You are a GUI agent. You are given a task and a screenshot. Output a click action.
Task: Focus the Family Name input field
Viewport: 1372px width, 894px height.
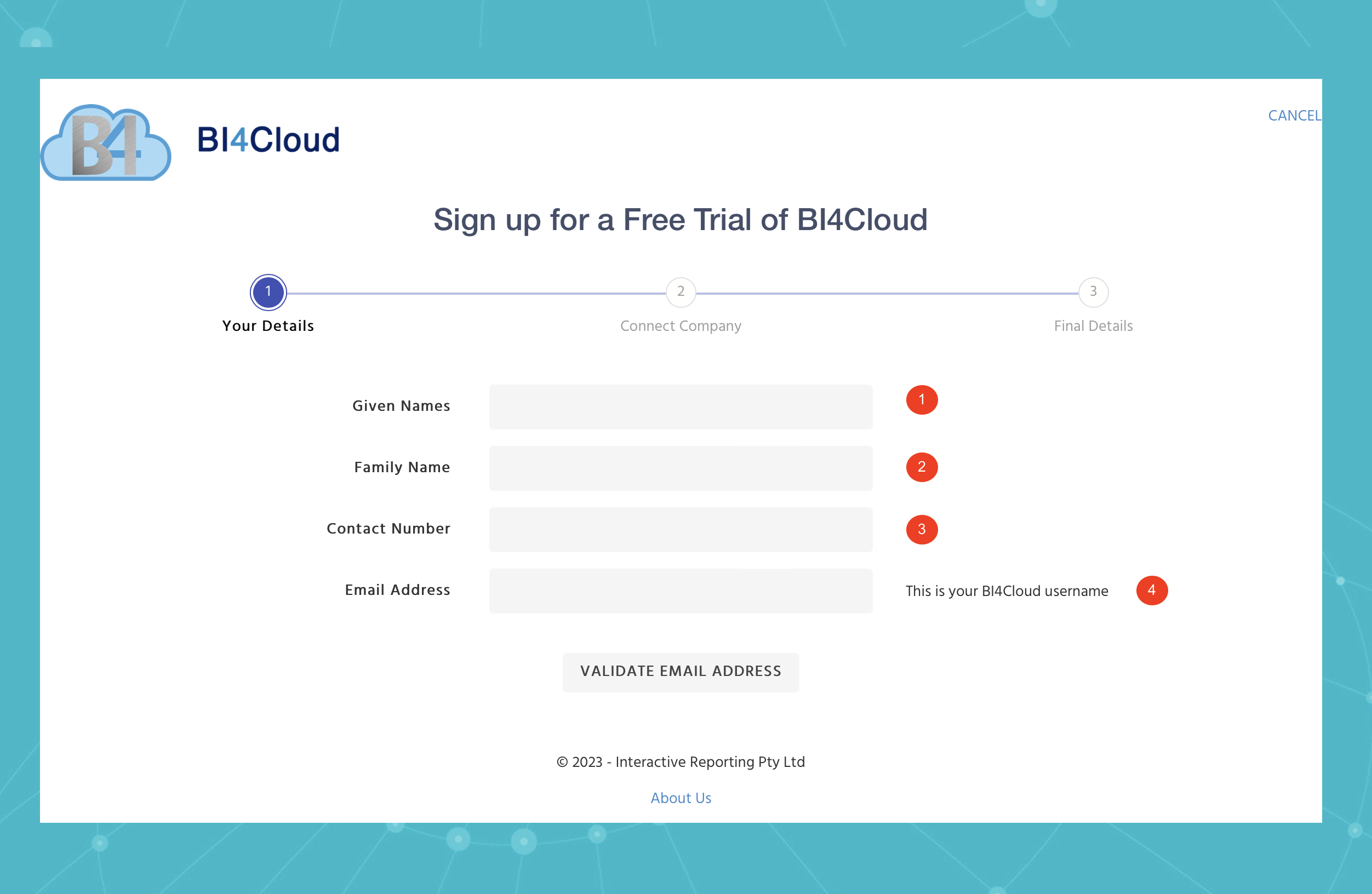681,468
